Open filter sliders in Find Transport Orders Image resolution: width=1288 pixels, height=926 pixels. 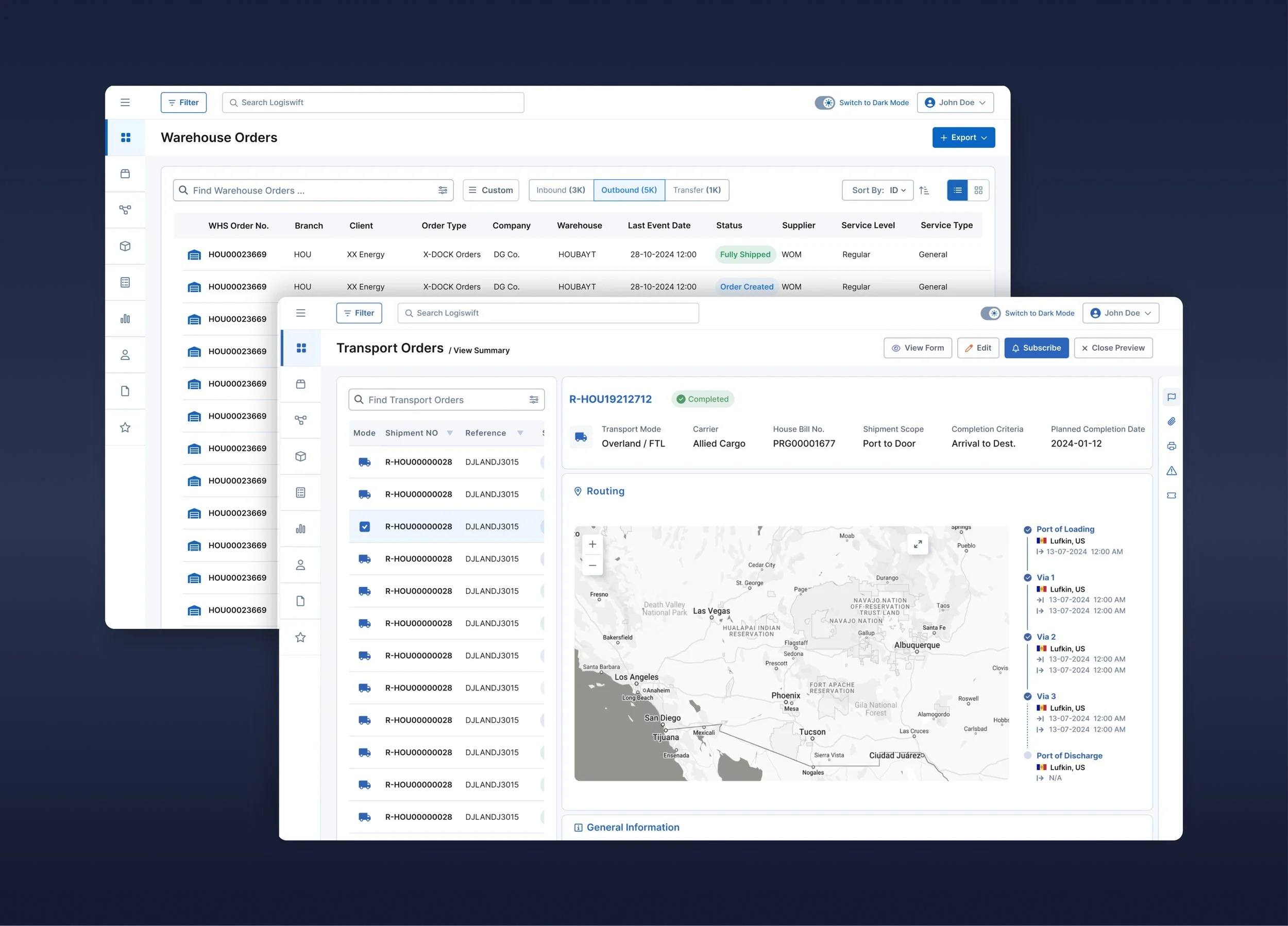(x=533, y=400)
